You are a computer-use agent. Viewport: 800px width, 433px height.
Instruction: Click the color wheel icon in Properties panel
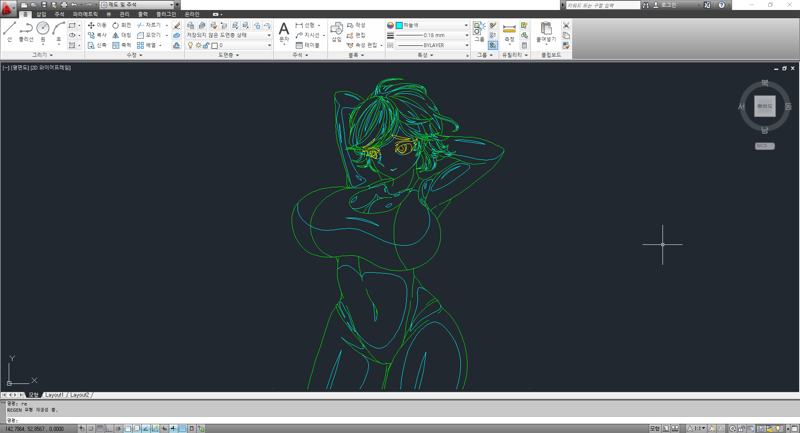click(390, 25)
